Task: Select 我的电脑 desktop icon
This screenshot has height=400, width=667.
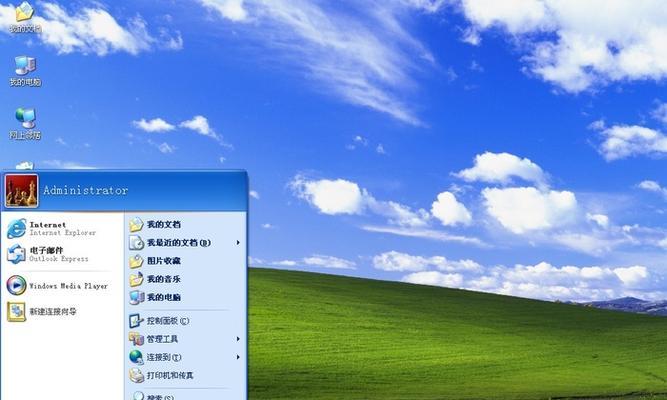Action: (x=25, y=71)
